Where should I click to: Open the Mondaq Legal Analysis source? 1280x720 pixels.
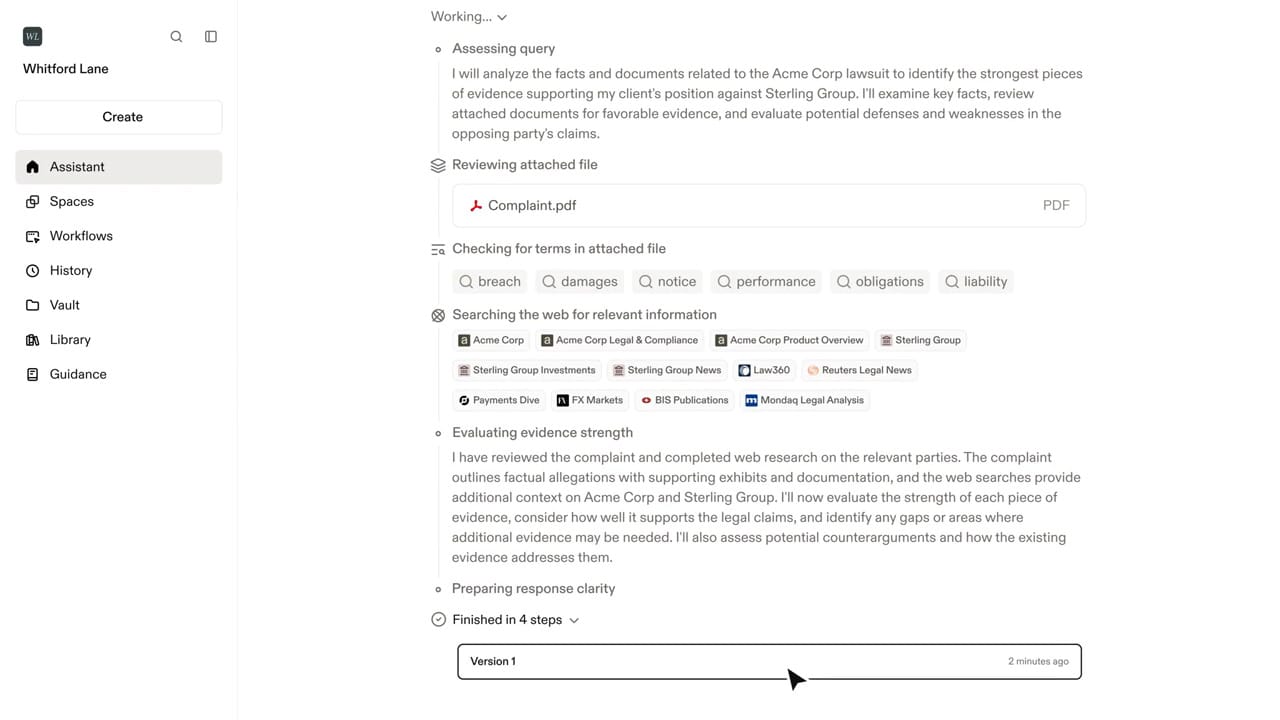click(803, 400)
